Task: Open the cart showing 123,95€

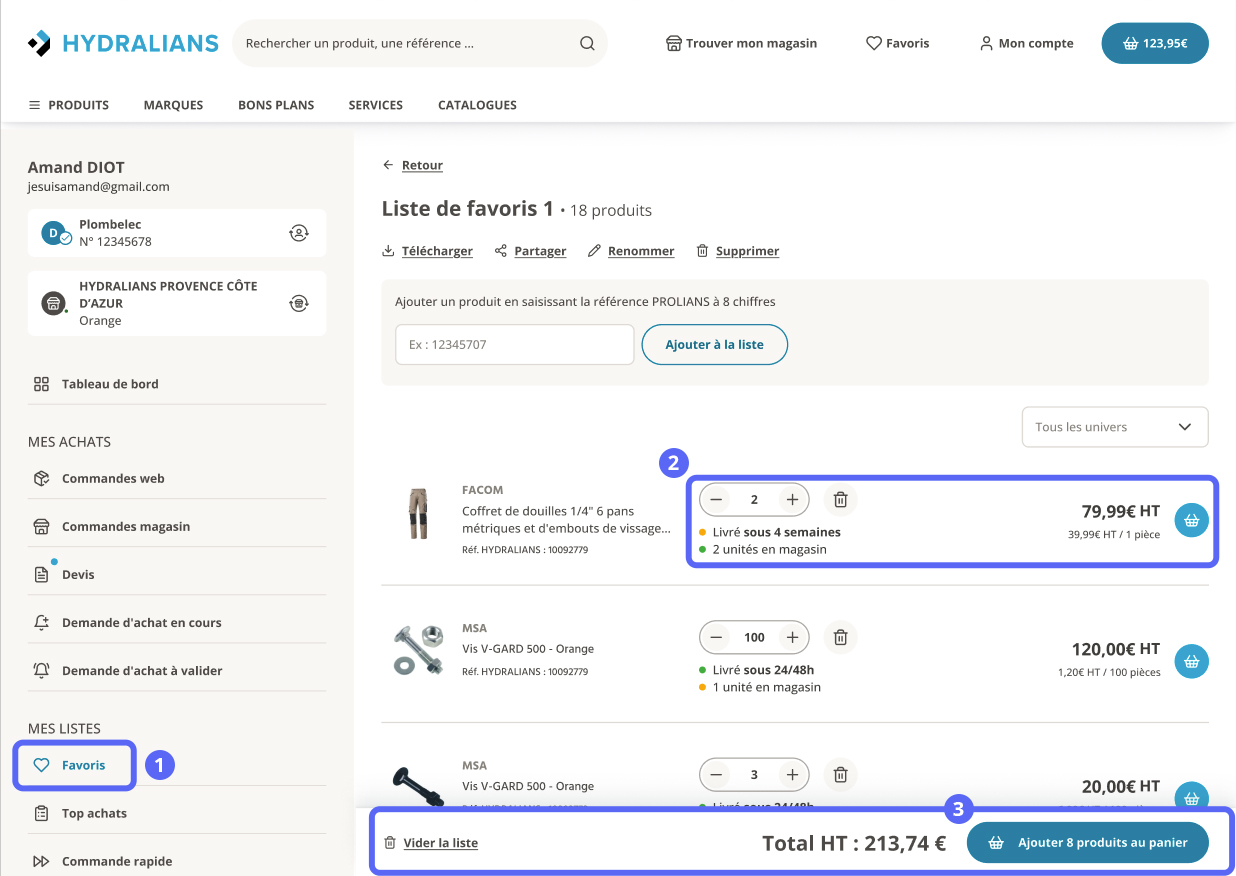Action: coord(1155,43)
